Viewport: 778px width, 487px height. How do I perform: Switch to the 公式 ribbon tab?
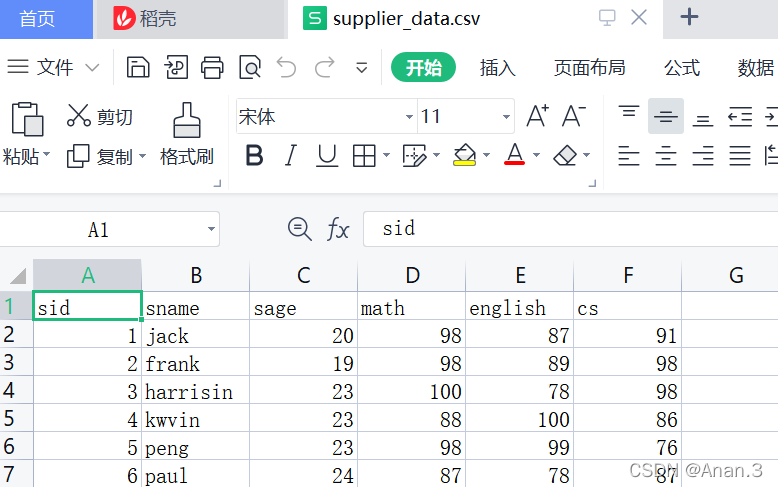tap(682, 67)
